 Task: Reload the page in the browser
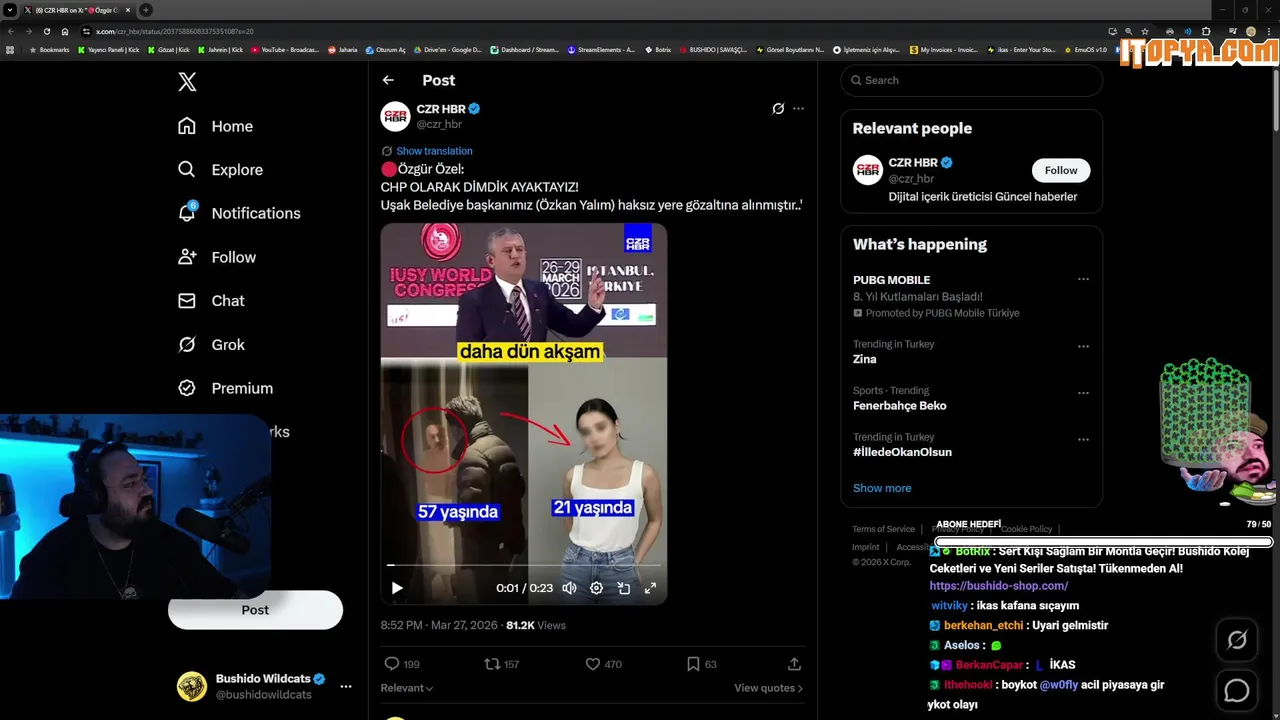46,31
